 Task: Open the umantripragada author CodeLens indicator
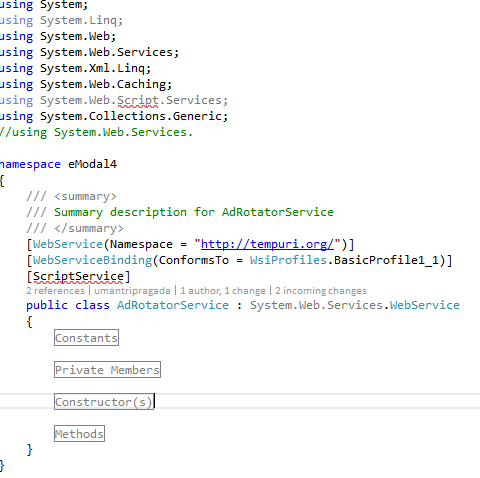tap(132, 291)
